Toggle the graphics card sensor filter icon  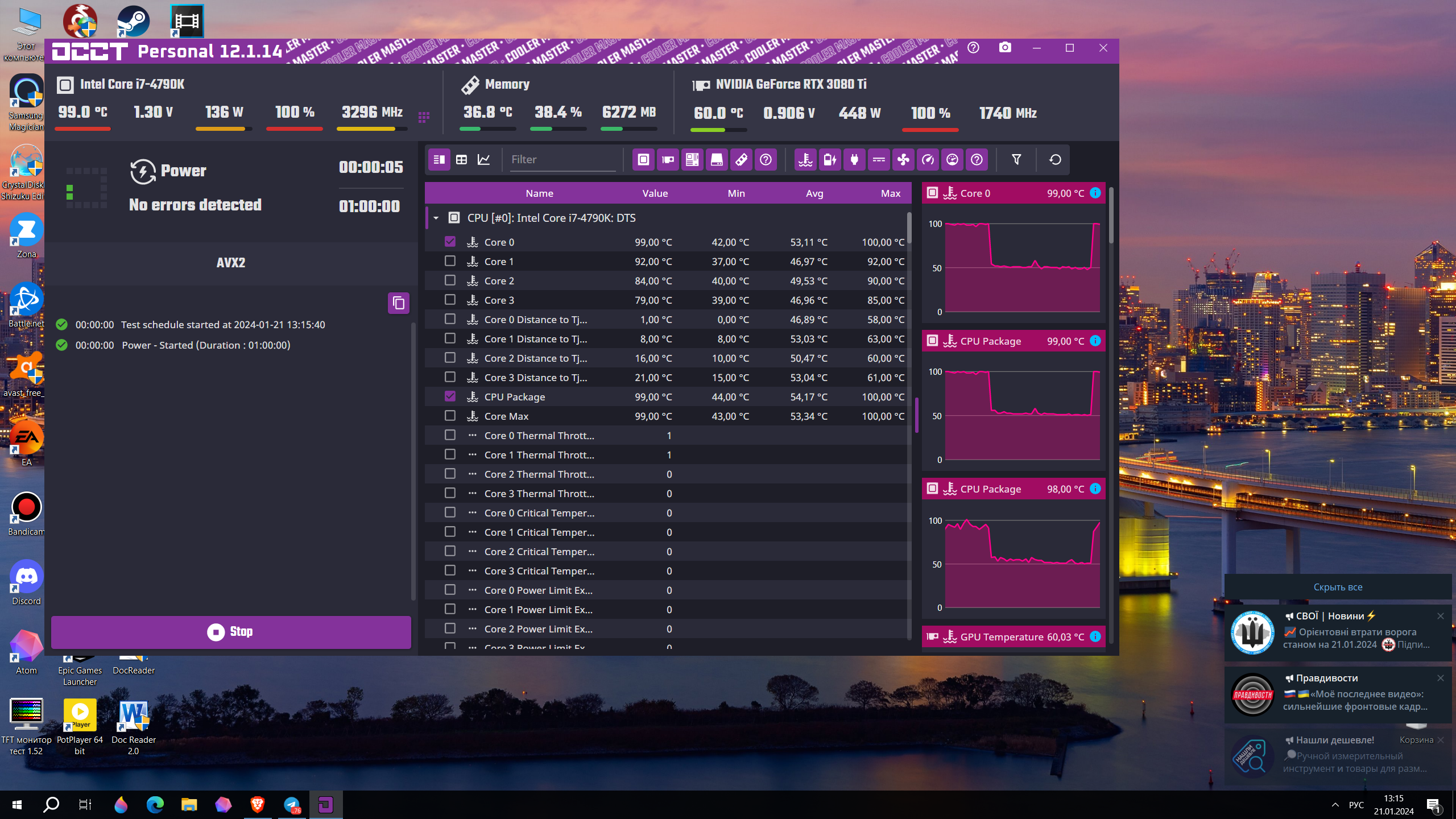pyautogui.click(x=668, y=160)
